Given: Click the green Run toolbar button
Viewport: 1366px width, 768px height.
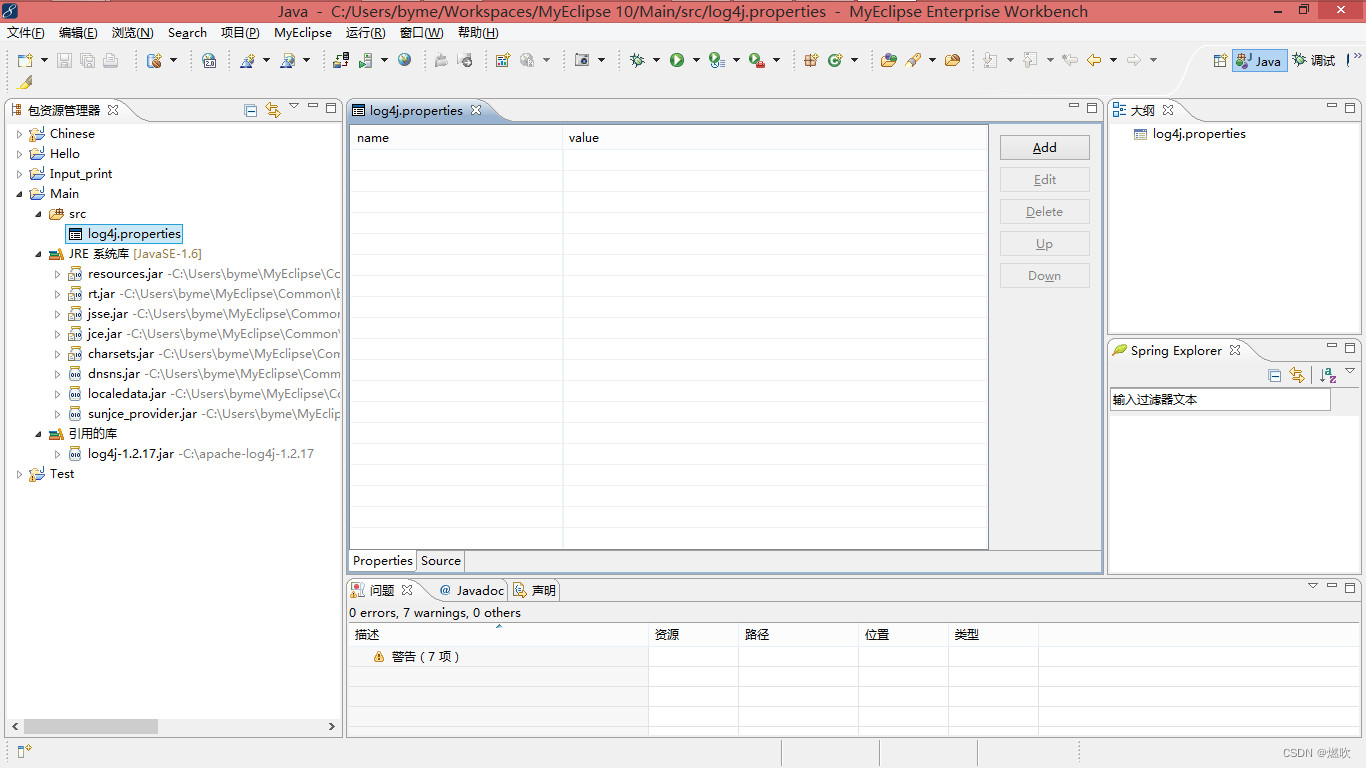Looking at the screenshot, I should click(677, 60).
